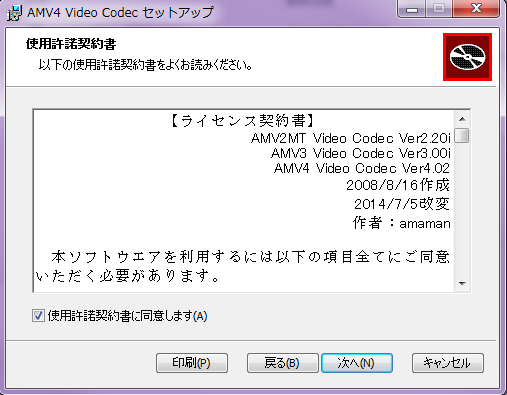Click the line AMV2MT Video Codec Ver2.20i
507x395 pixels.
coord(351,138)
